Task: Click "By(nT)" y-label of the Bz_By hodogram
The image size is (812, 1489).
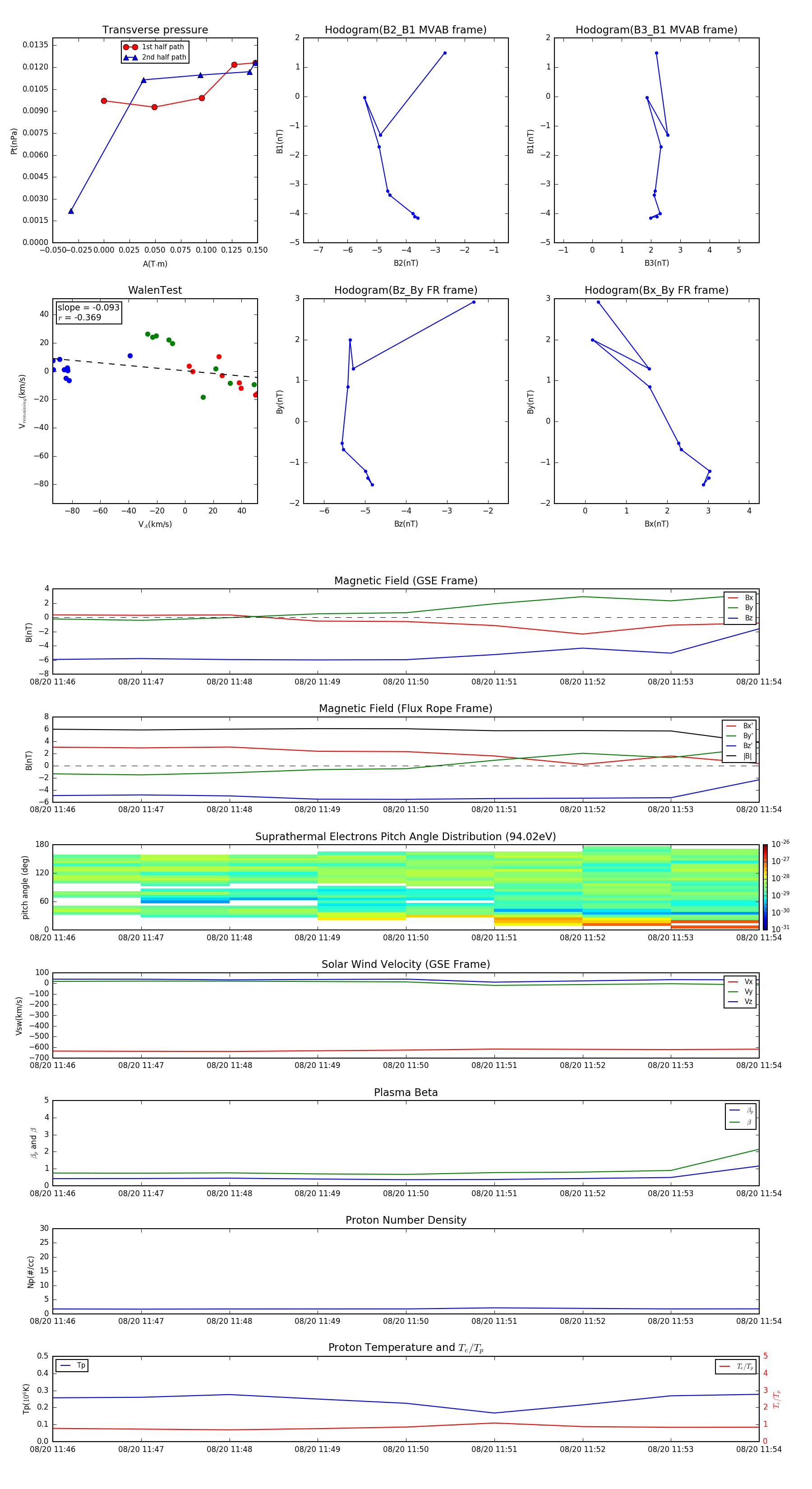Action: [280, 402]
